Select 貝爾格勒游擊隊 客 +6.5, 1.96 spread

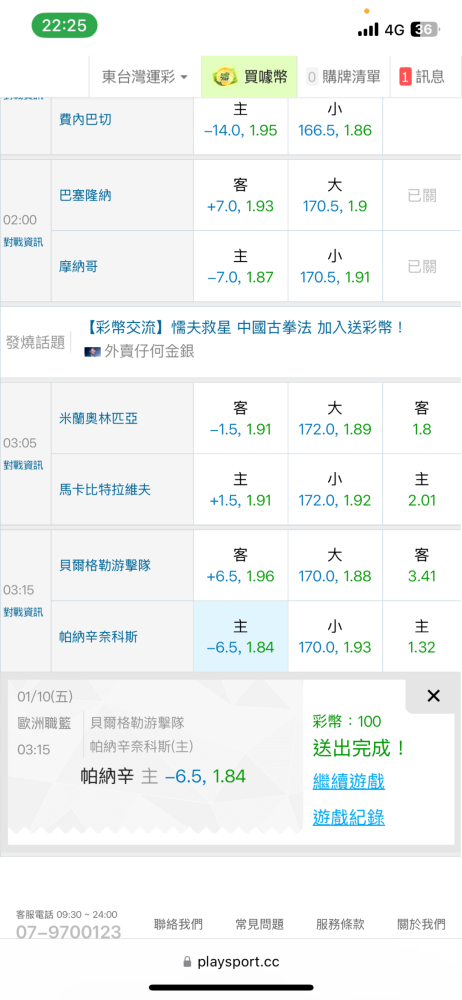tap(241, 565)
